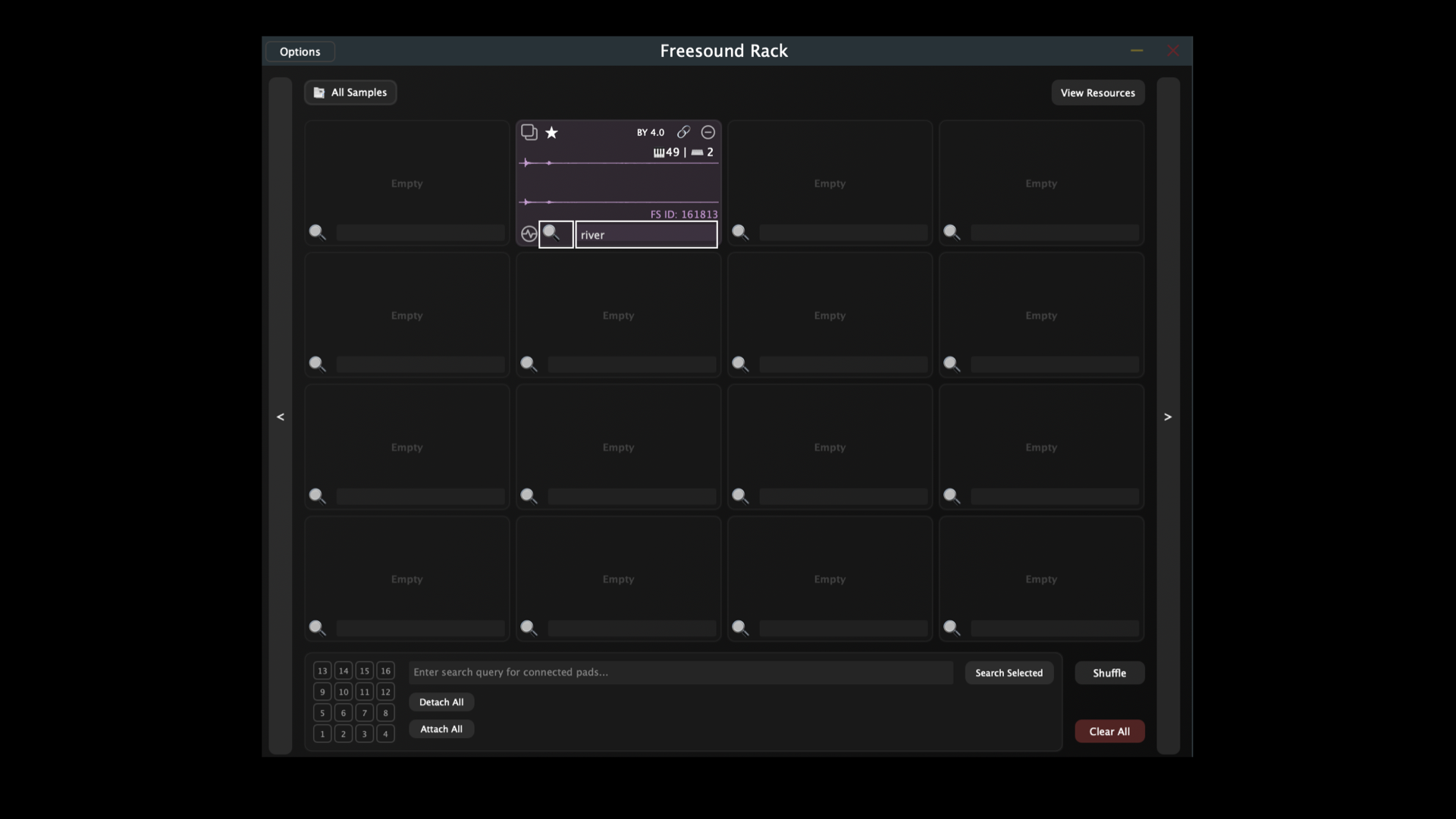Open the Options menu

click(300, 52)
